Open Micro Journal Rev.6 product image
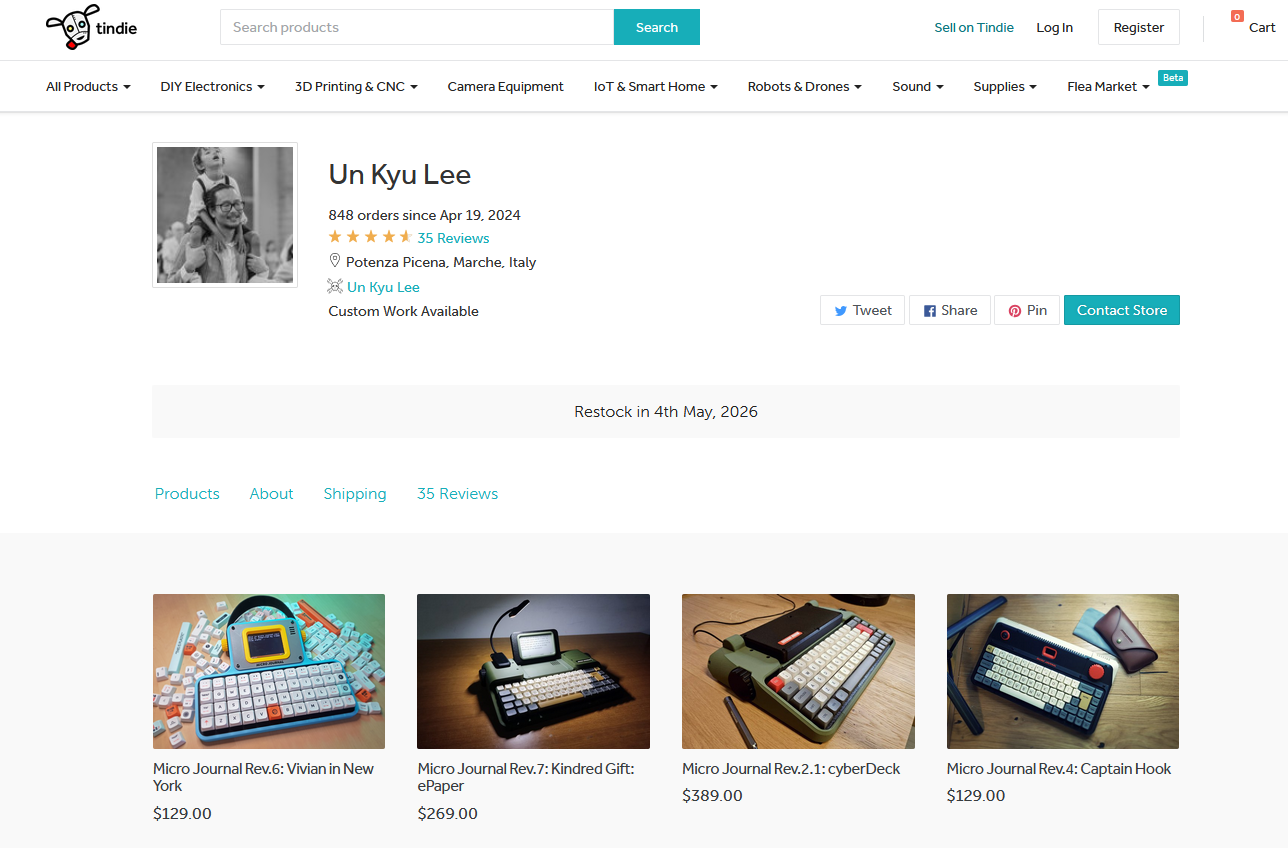The width and height of the screenshot is (1288, 848). coord(269,671)
